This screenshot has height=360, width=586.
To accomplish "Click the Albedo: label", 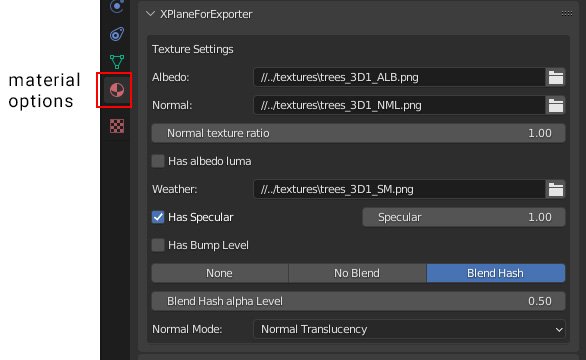I will [170, 77].
